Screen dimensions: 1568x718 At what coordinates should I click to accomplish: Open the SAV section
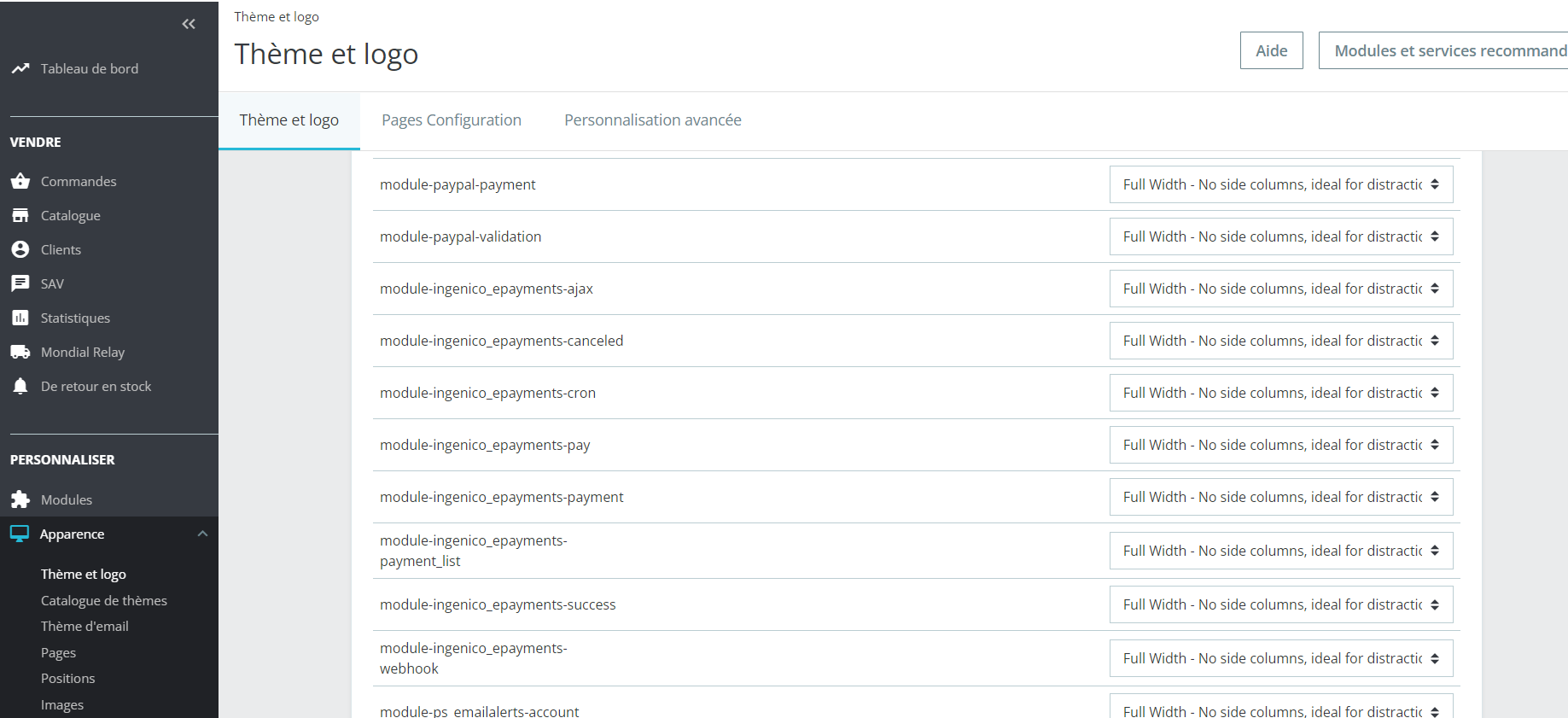tap(52, 283)
